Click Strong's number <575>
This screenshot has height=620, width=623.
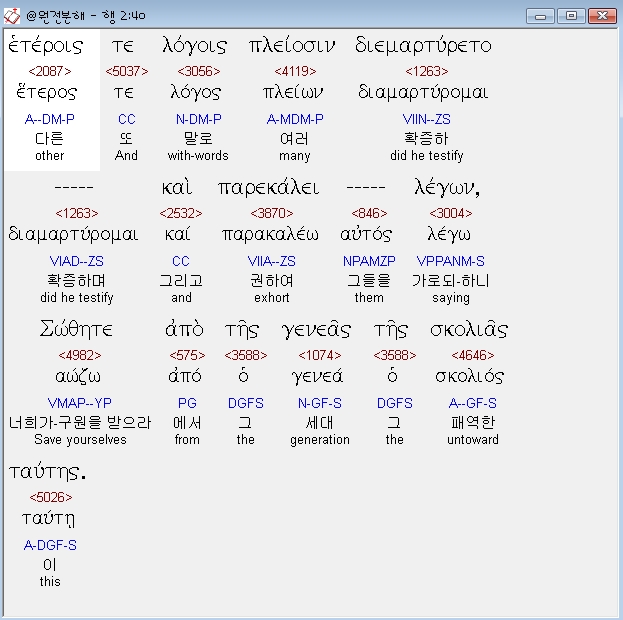[187, 355]
